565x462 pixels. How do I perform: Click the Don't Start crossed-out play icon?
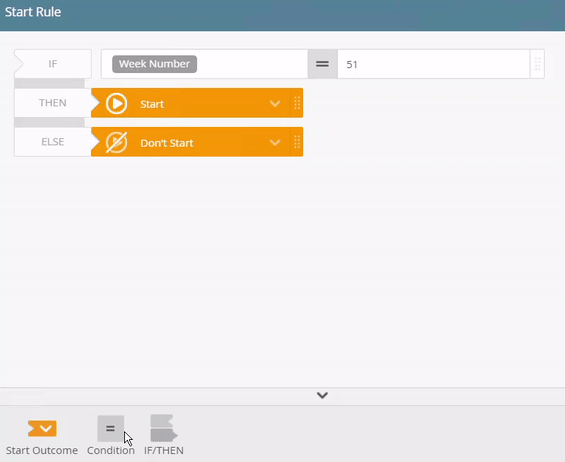tap(116, 142)
